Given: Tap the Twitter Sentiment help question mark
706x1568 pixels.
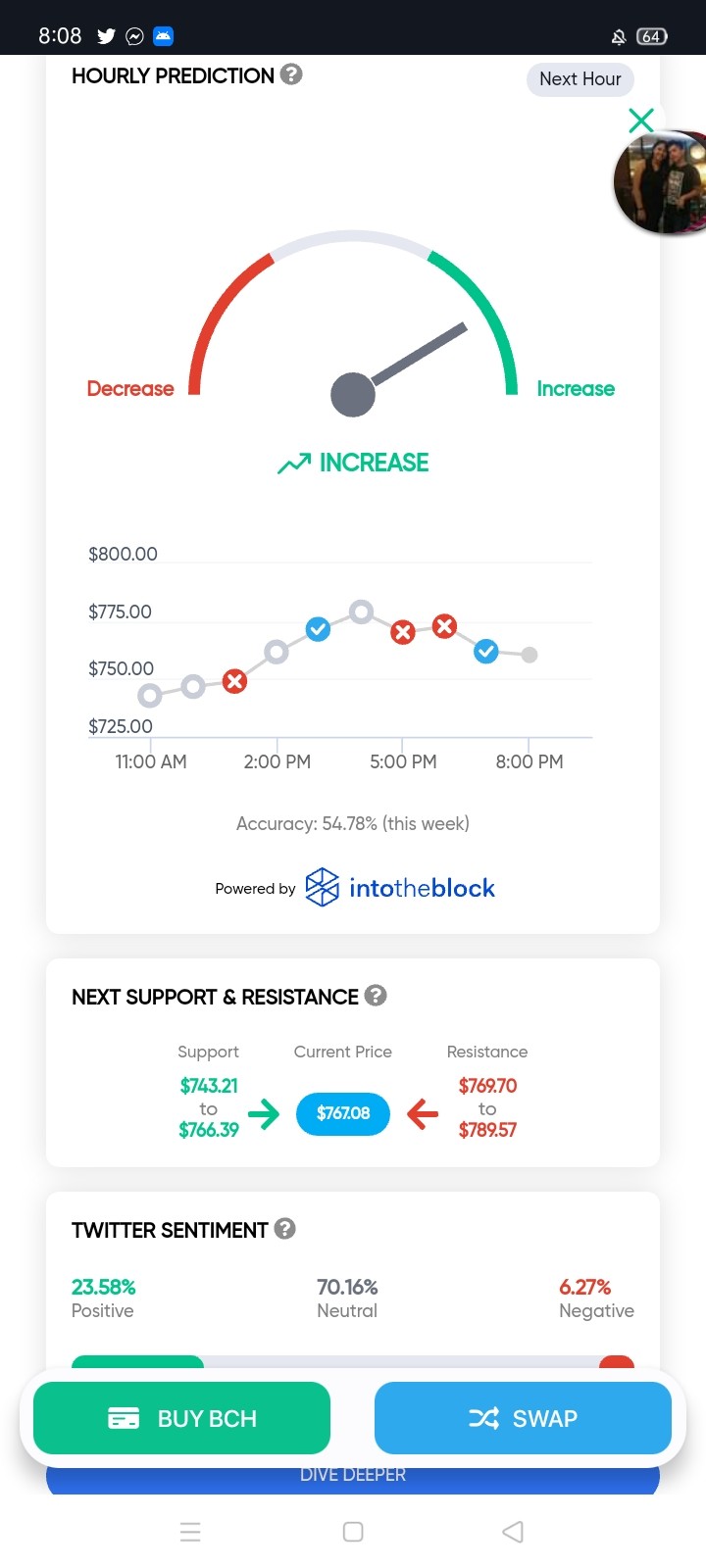Looking at the screenshot, I should [x=285, y=1229].
